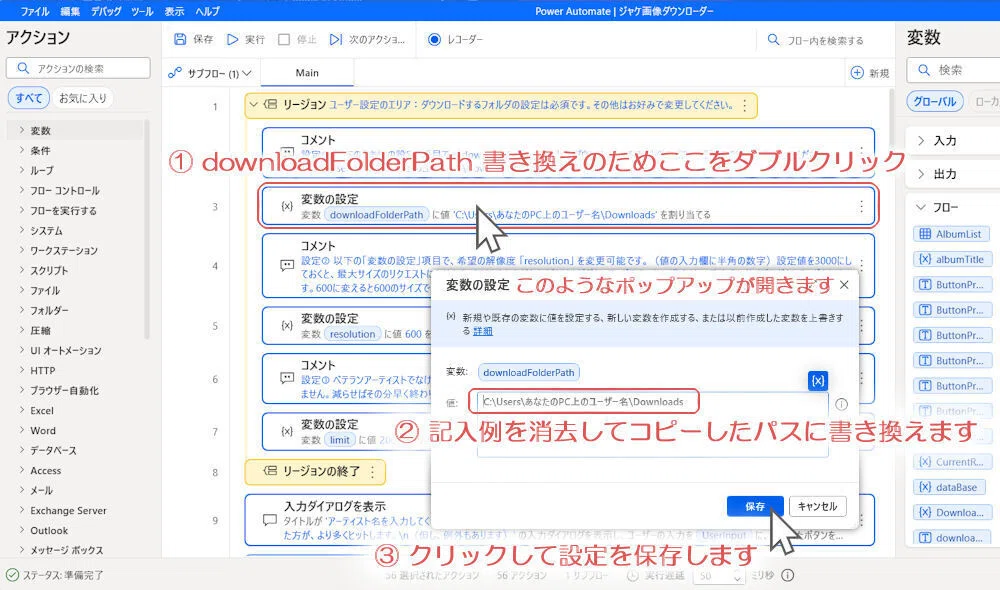Screen dimensions: 1000x590
Task: Select the すべて actions filter
Action: click(29, 98)
